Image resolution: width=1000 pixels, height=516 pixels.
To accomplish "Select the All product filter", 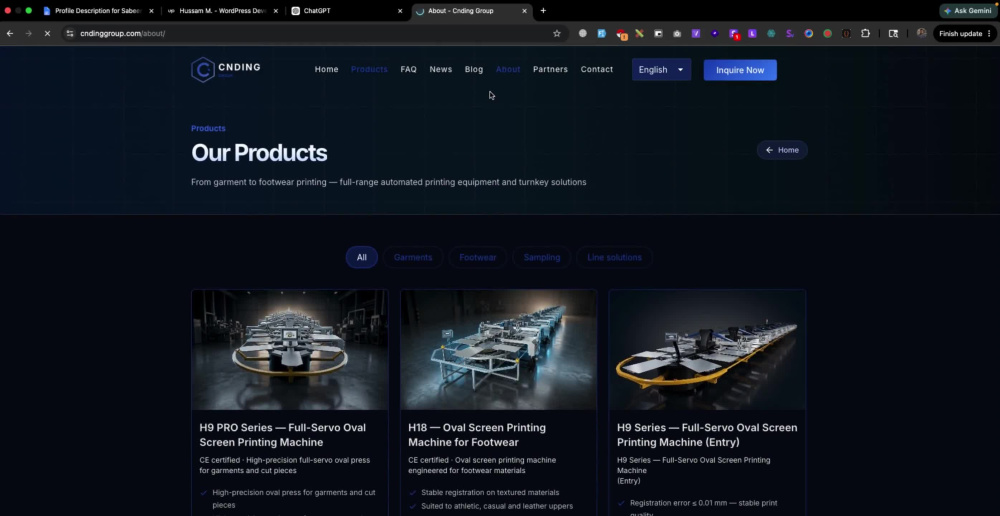I will tap(362, 257).
